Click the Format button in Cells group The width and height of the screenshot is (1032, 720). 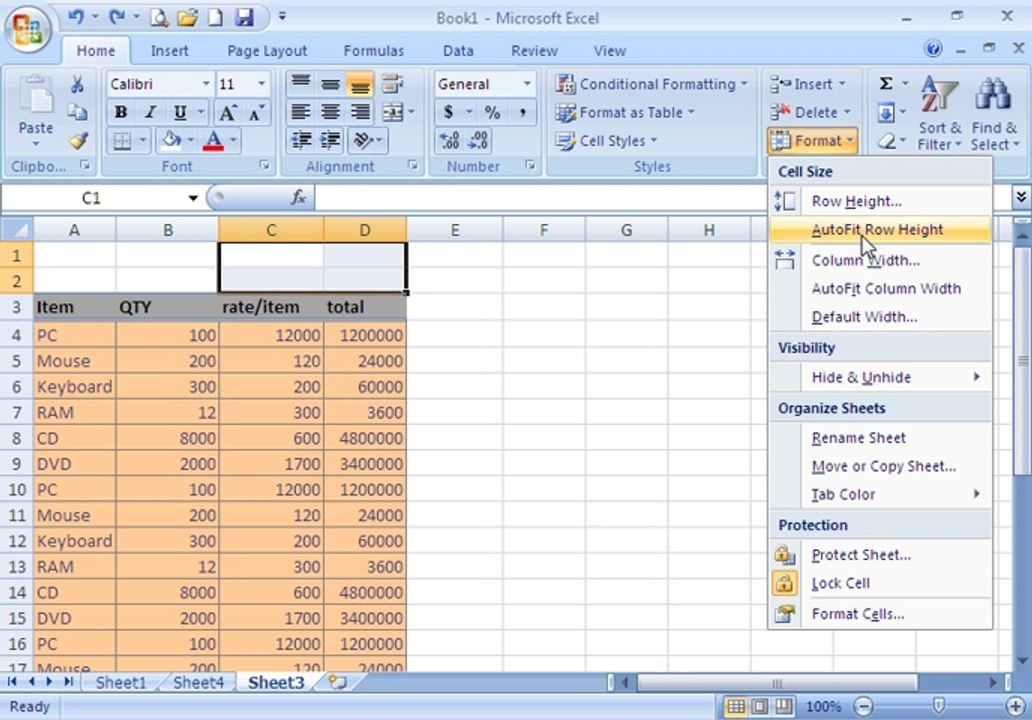coord(812,141)
